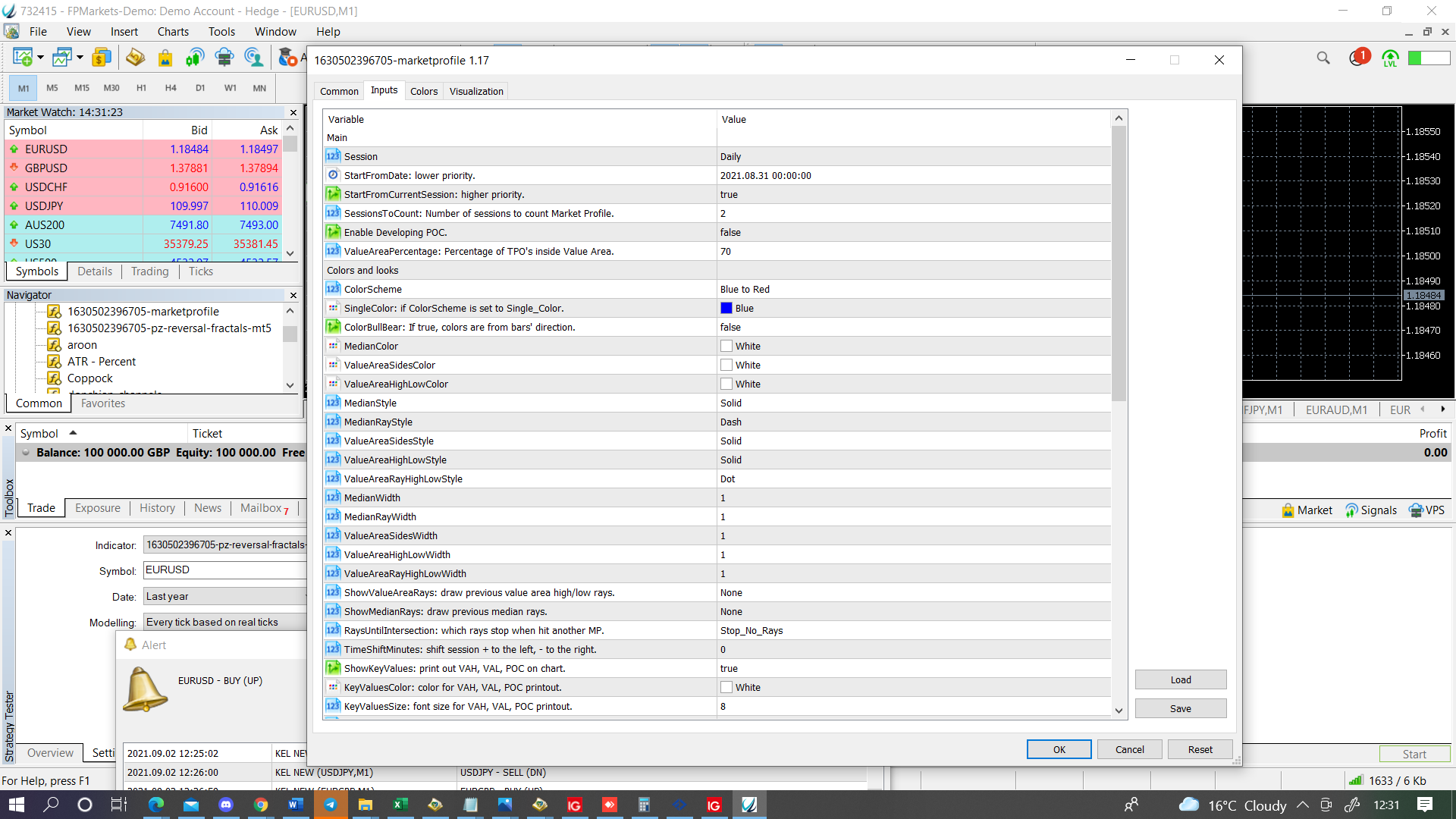Confirm settings with the OK button
The image size is (1456, 819).
(x=1059, y=749)
